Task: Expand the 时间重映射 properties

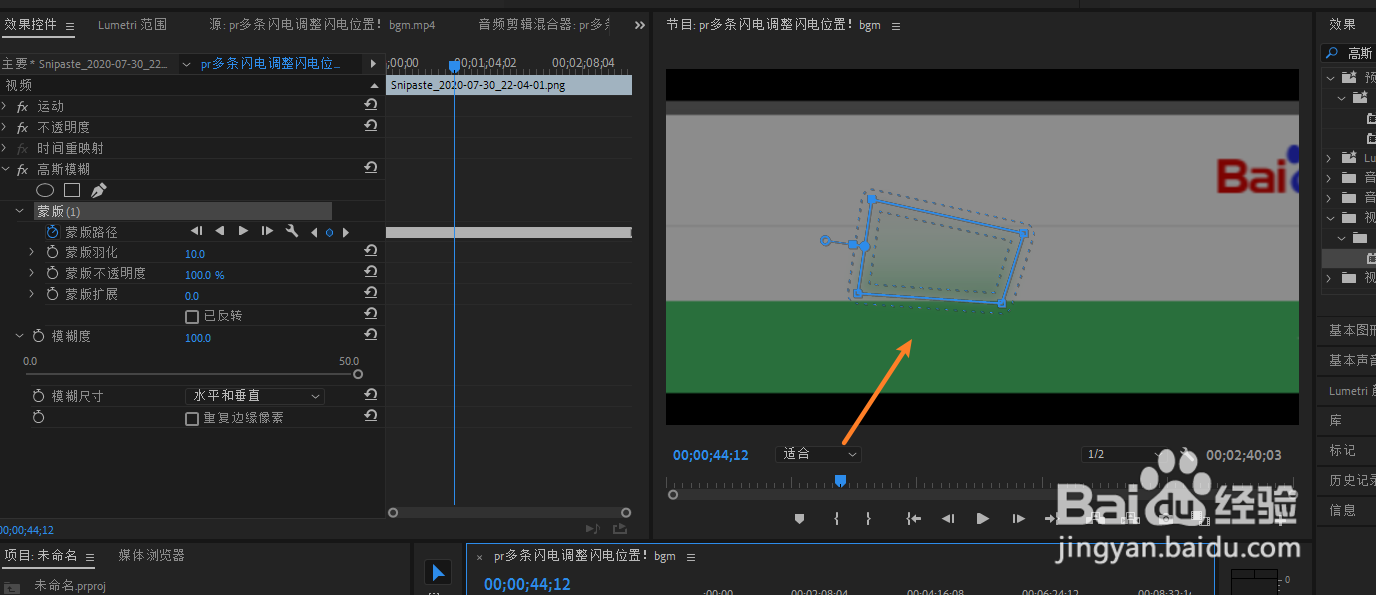Action: [x=5, y=147]
